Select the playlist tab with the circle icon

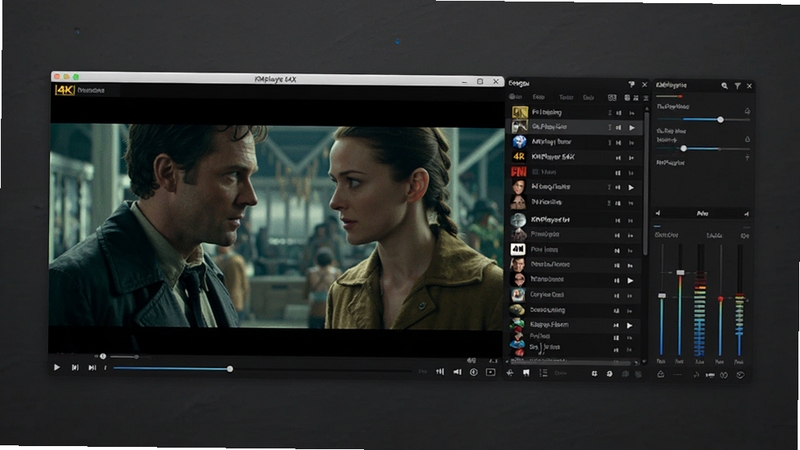[515, 97]
